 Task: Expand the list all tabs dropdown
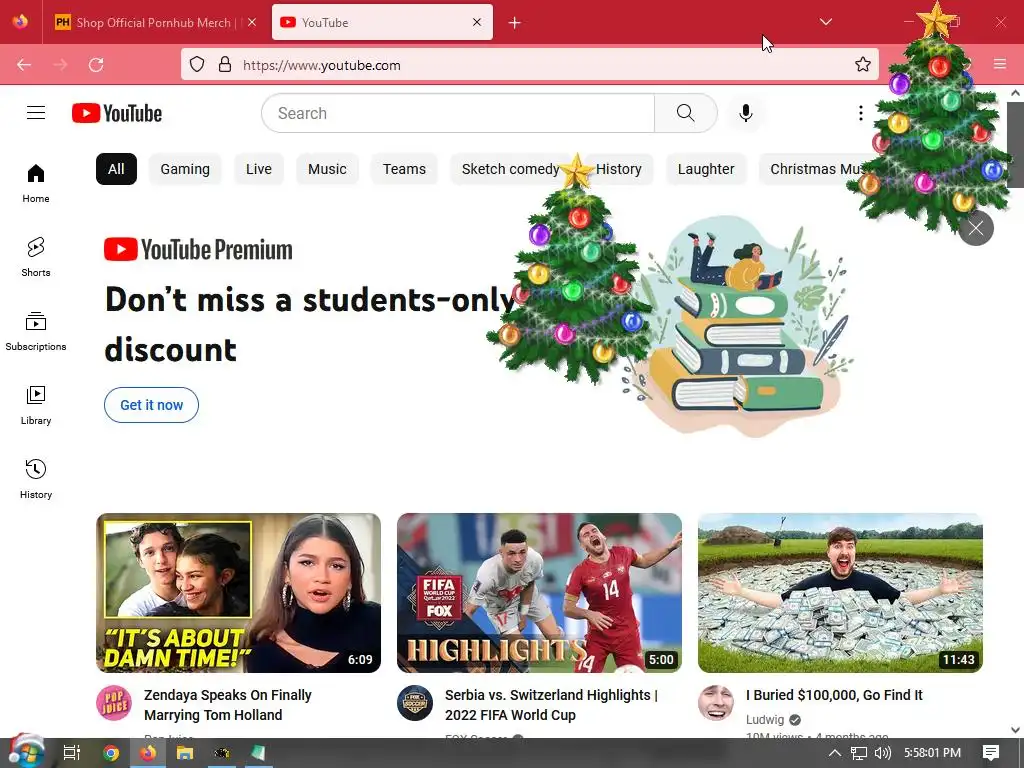tap(825, 22)
